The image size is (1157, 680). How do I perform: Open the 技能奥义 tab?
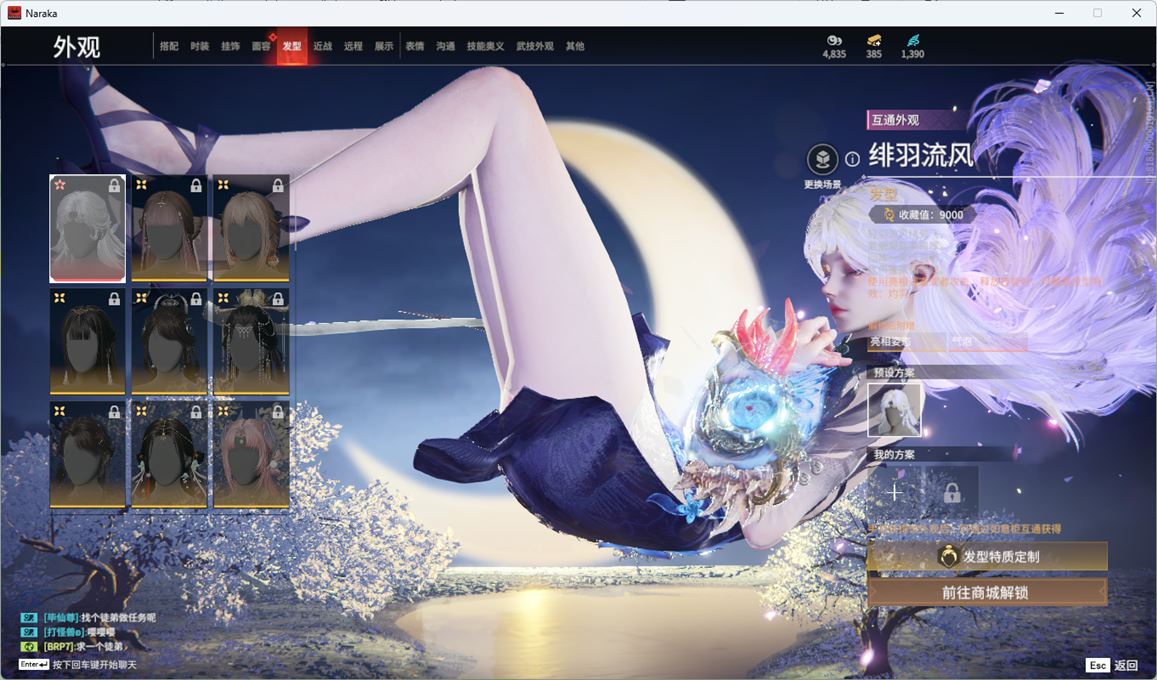pos(486,46)
